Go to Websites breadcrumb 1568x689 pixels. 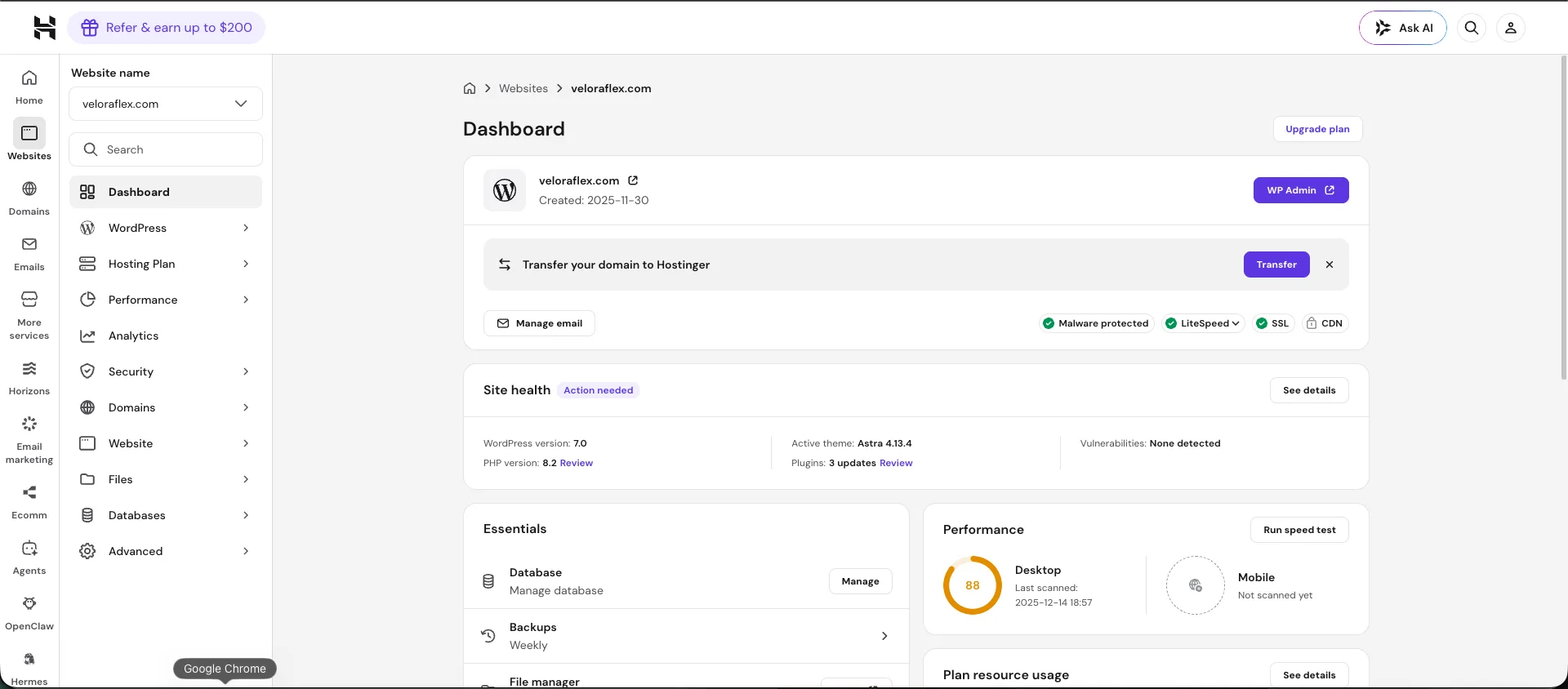coord(523,88)
